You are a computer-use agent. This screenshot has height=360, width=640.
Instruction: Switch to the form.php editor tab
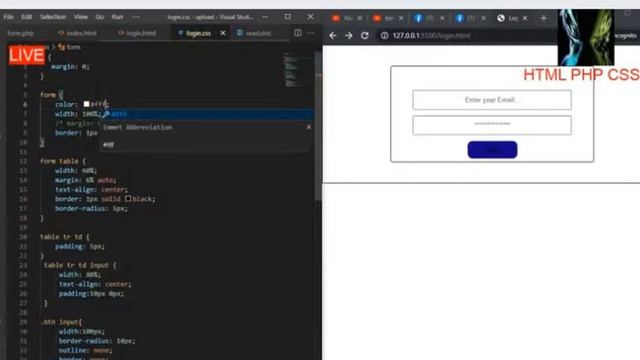[x=20, y=33]
